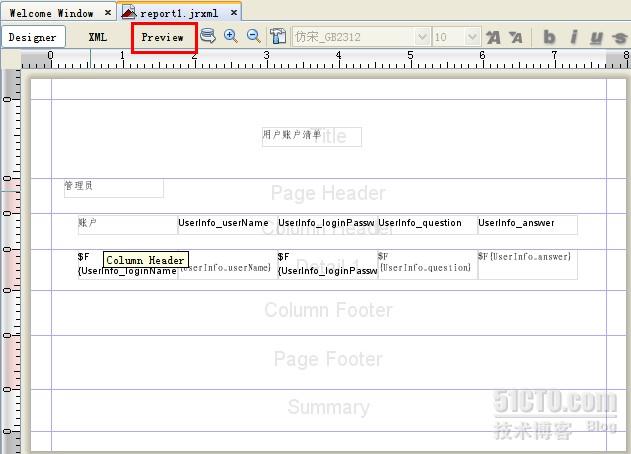Image resolution: width=631 pixels, height=454 pixels.
Task: Select the $F{UserInfo_loginPassw} detail field
Action: click(x=328, y=264)
